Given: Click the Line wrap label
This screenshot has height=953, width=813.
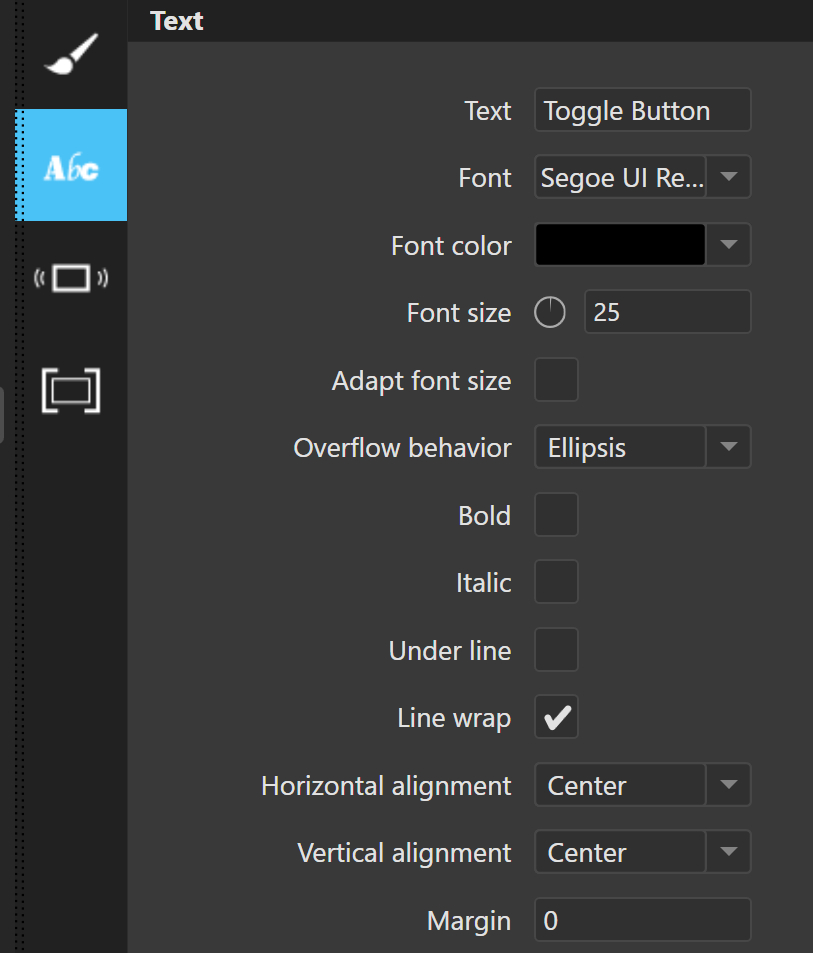Looking at the screenshot, I should tap(454, 718).
